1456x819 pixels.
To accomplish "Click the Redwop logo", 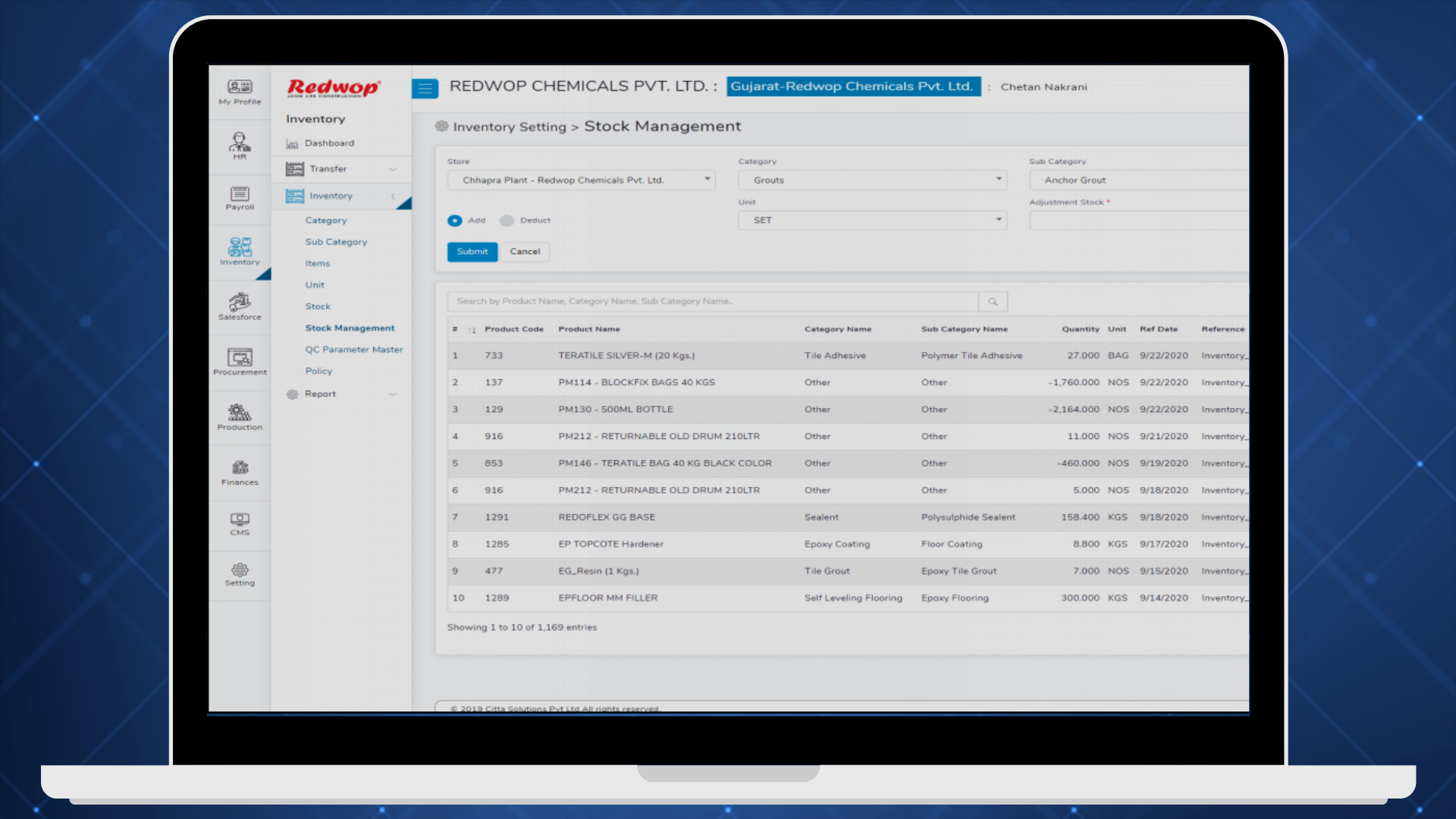I will [x=333, y=88].
